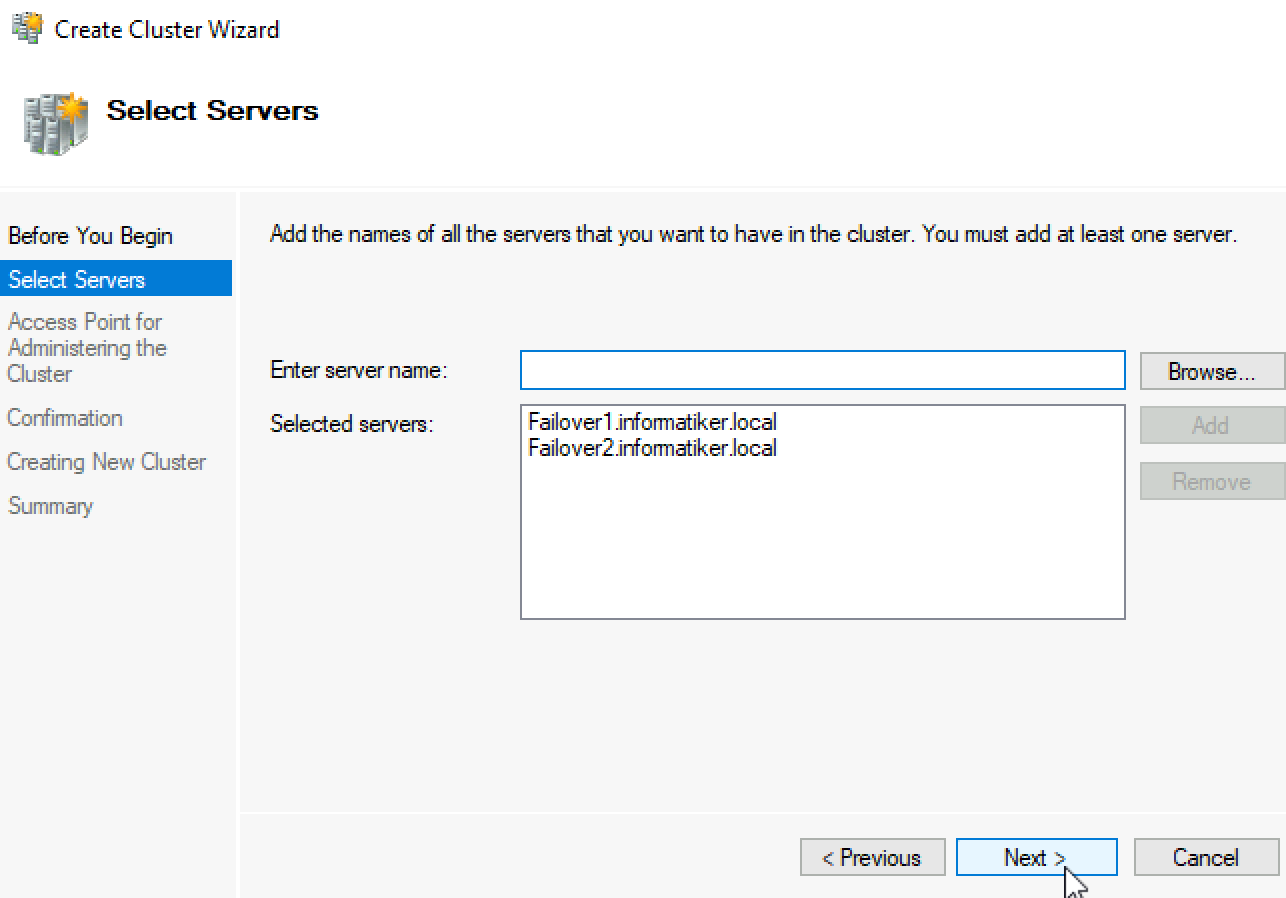Open the Summary step in sidebar
Screen dimensions: 1286x898
click(50, 506)
